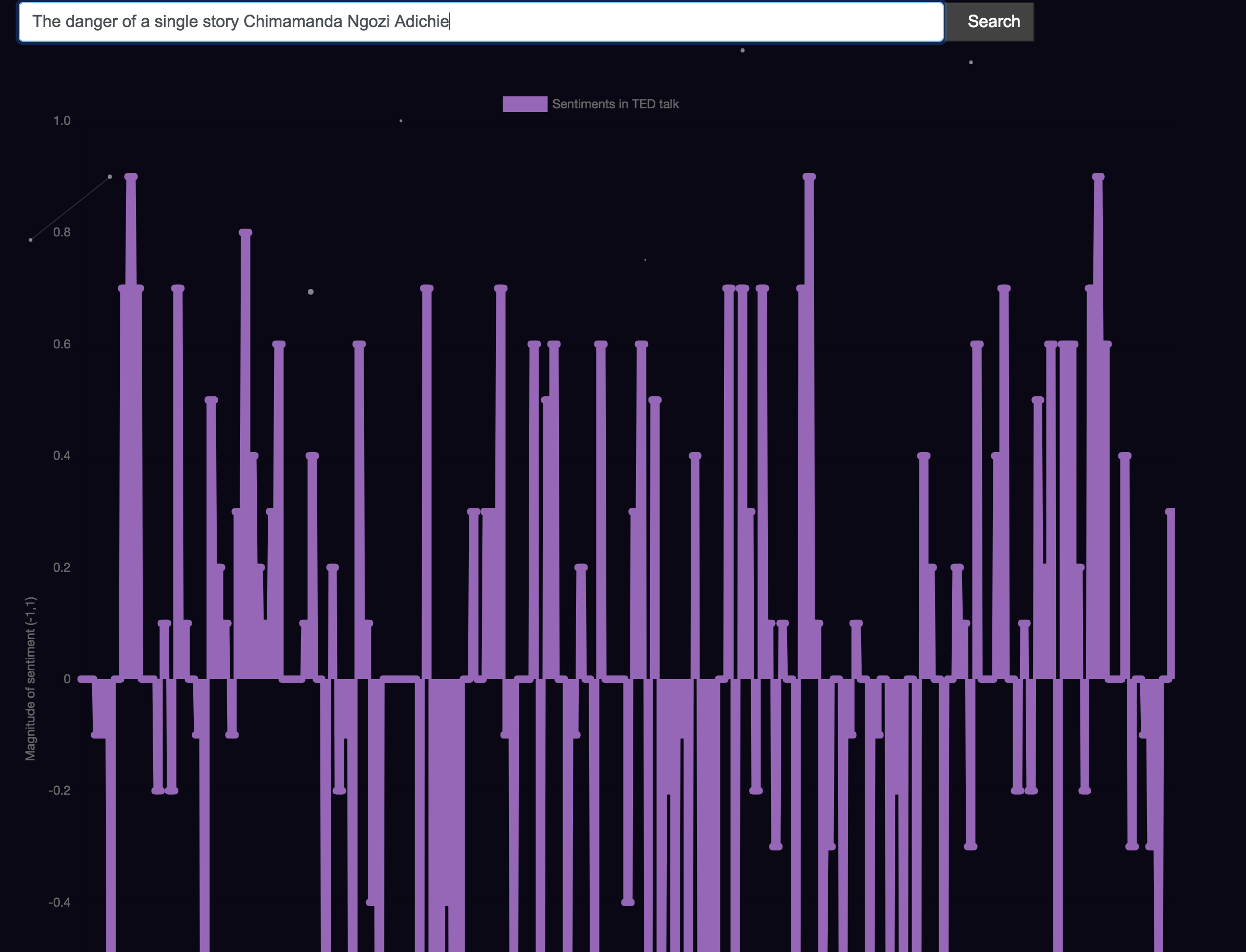Click the 0 y-axis tick label
1246x952 pixels.
click(67, 679)
